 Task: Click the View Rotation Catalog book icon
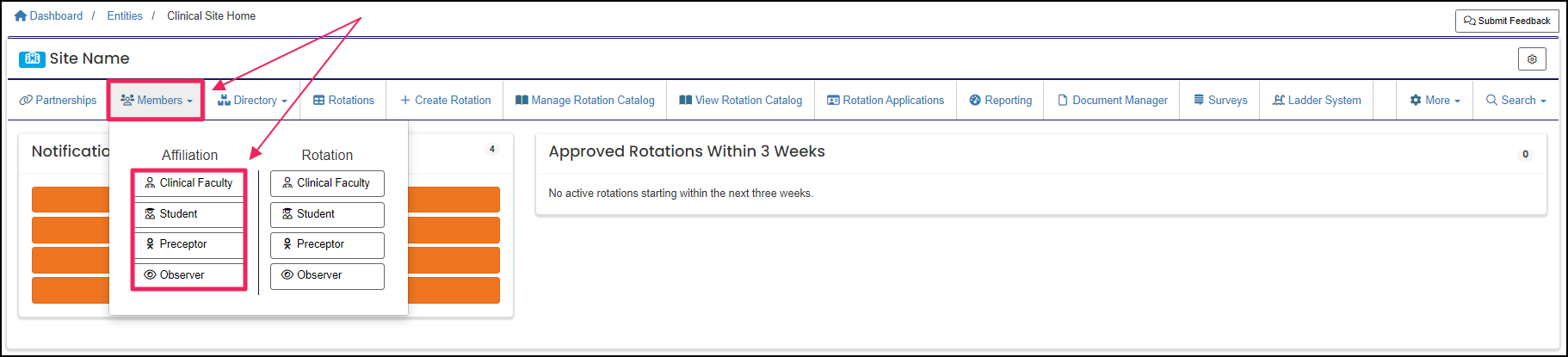click(x=685, y=100)
